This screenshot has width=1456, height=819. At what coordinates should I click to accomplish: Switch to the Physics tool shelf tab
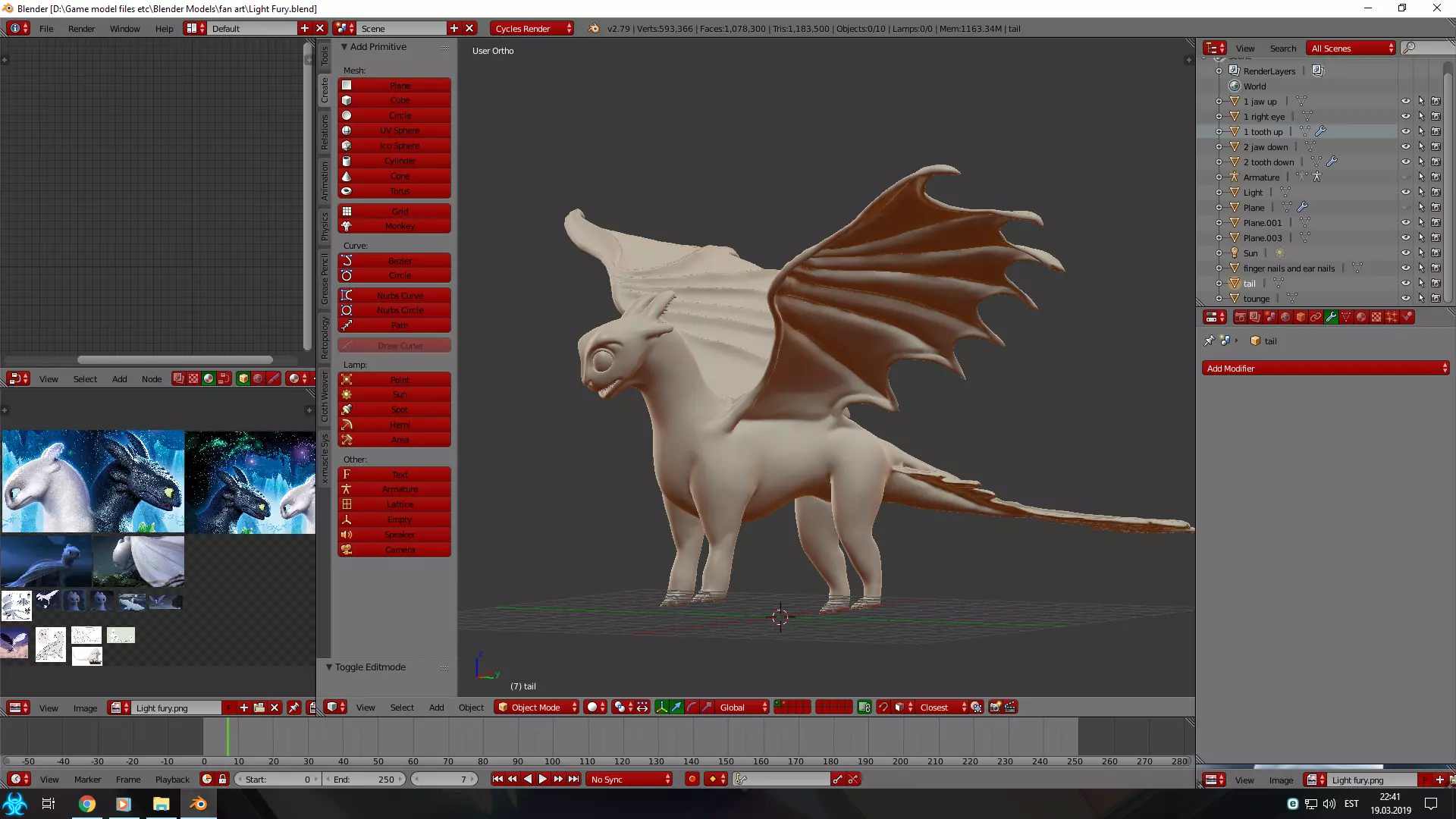pyautogui.click(x=325, y=226)
